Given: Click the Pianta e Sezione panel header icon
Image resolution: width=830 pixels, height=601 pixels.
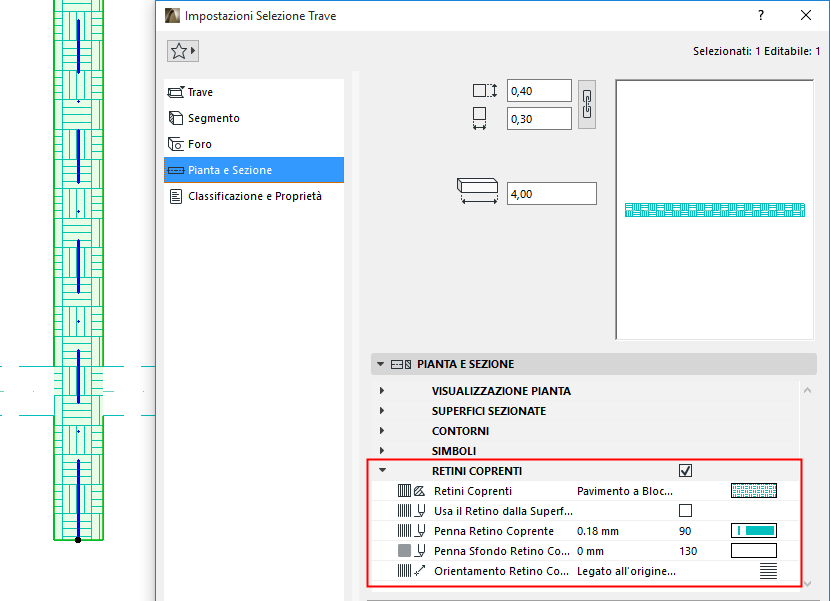Looking at the screenshot, I should point(401,364).
